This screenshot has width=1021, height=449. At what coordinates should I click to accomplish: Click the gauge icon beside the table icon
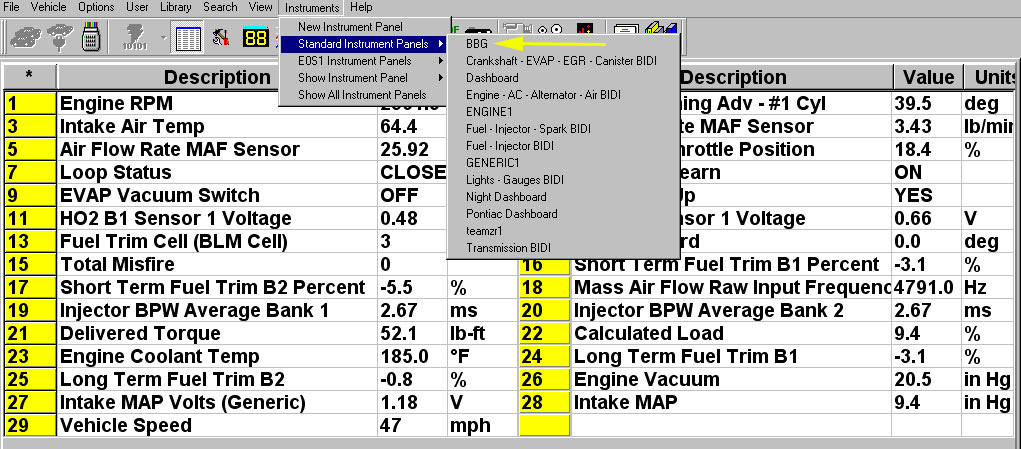click(221, 39)
